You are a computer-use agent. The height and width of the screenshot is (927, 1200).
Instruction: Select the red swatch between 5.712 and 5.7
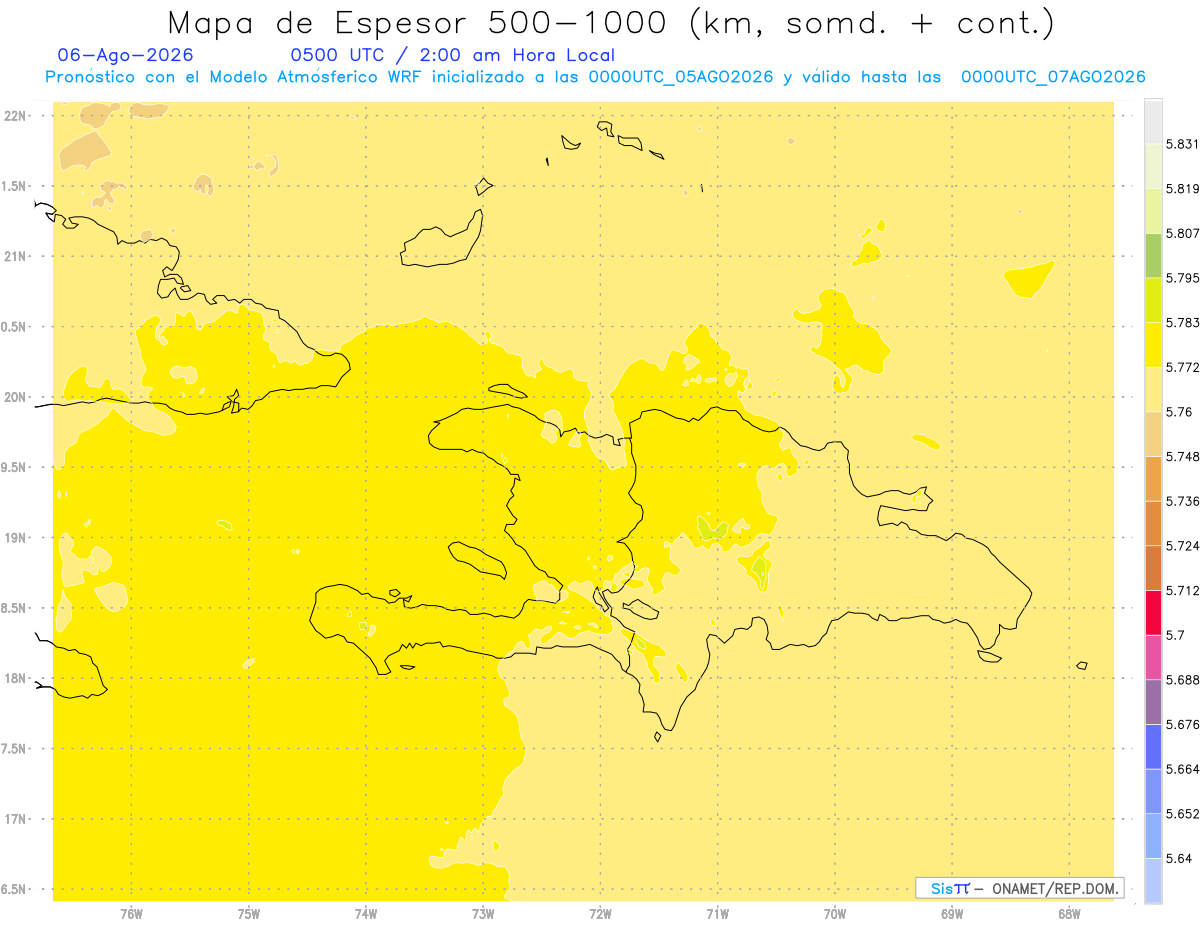coord(1153,612)
